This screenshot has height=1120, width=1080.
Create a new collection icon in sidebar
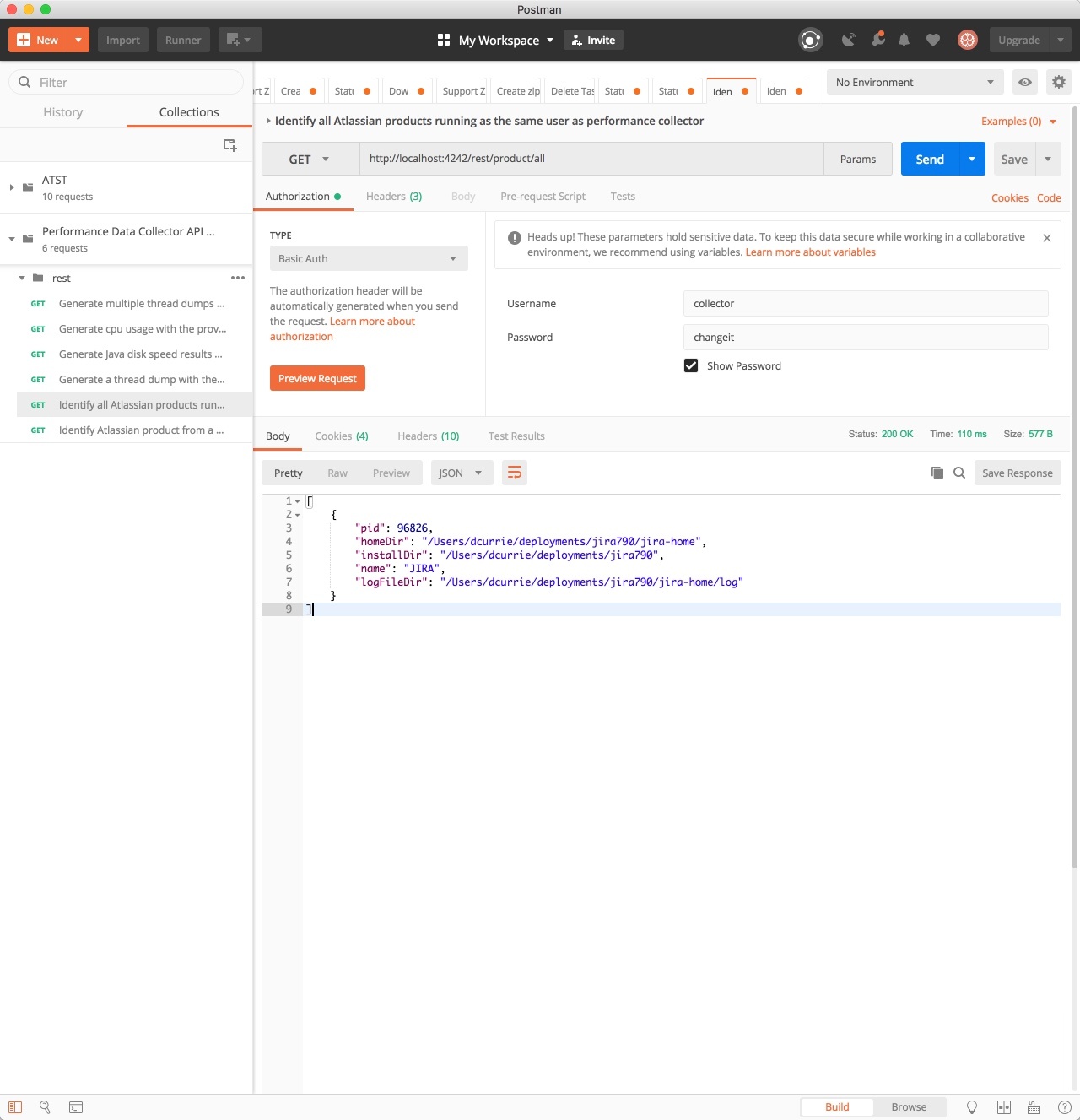[229, 145]
